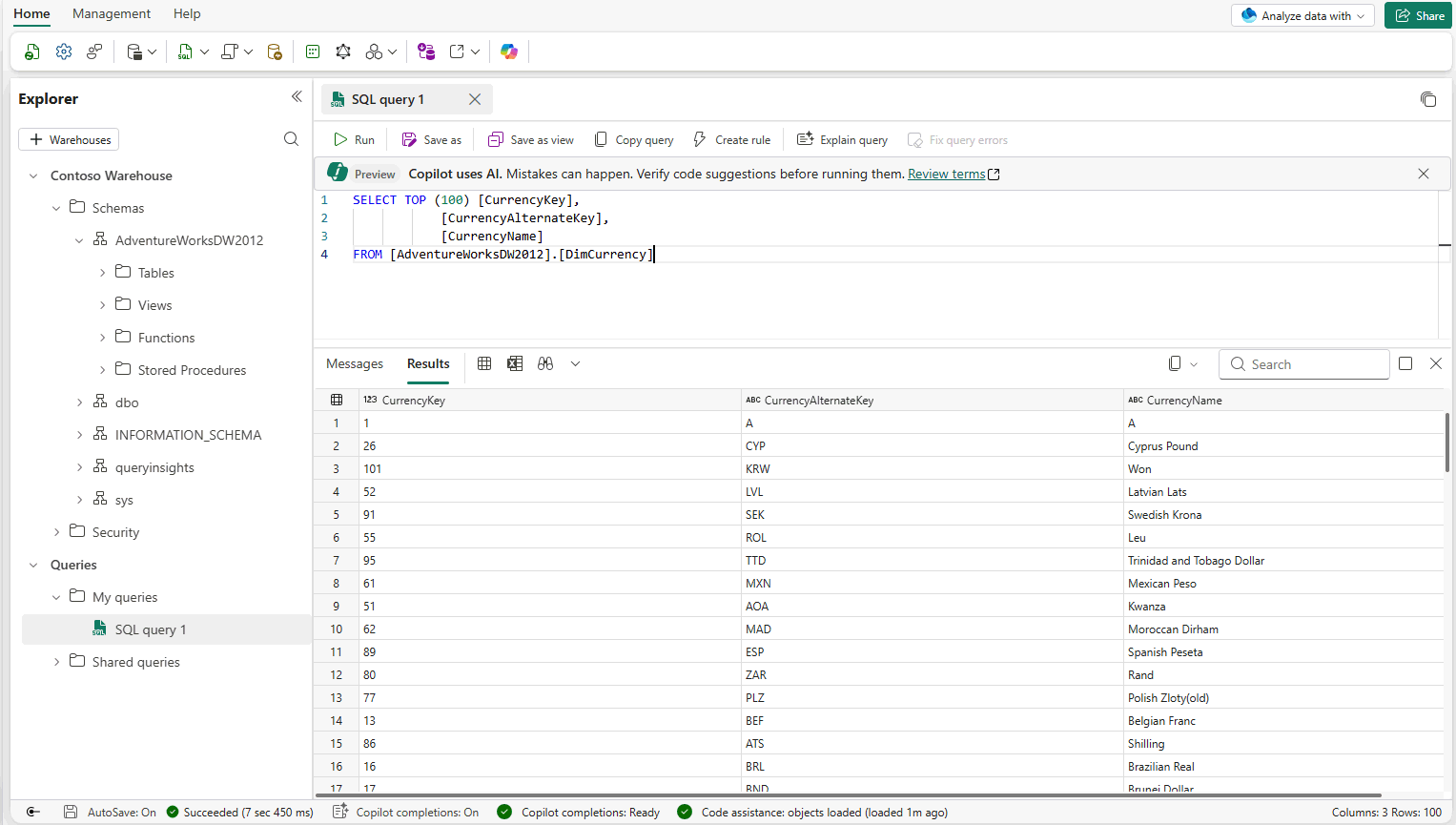This screenshot has width=1456, height=825.
Task: Open the external open dropdown arrow
Action: 475,52
